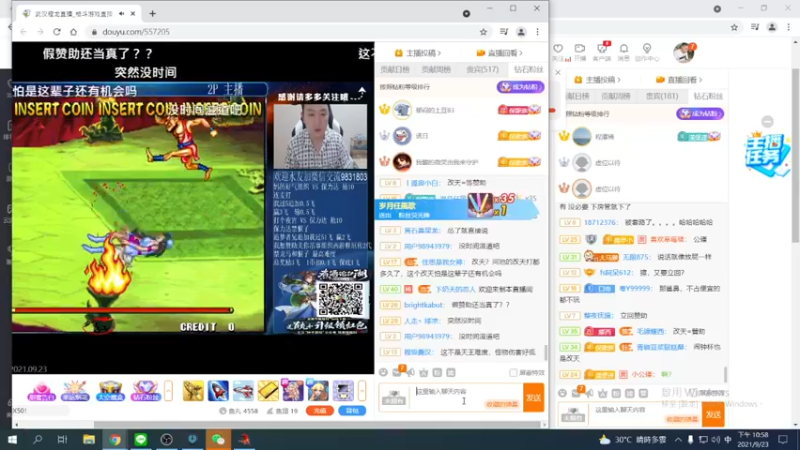This screenshot has height=450, width=800.
Task: Click the fan badge selector beside chat input
Action: pos(393,397)
